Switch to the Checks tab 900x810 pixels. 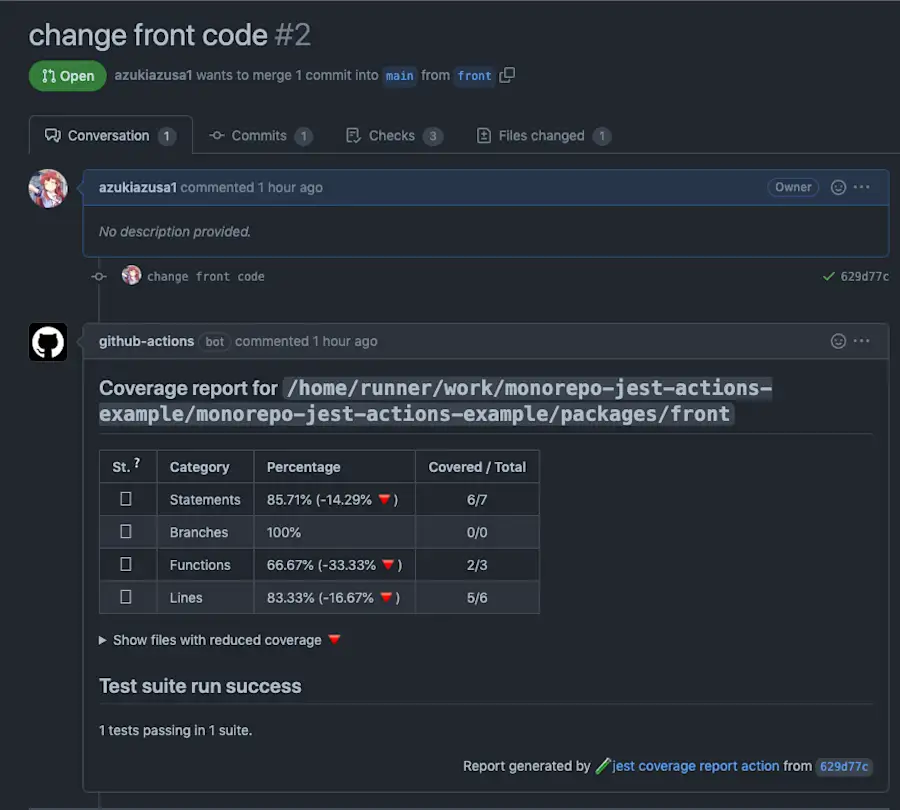pos(394,136)
